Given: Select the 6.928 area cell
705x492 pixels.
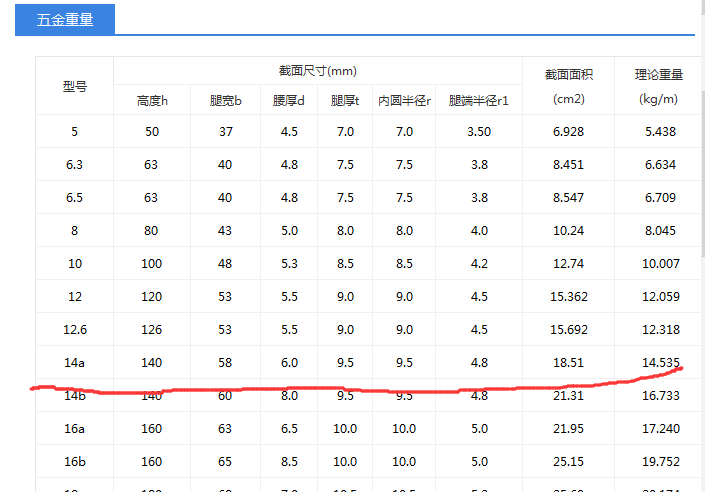Looking at the screenshot, I should click(568, 132).
